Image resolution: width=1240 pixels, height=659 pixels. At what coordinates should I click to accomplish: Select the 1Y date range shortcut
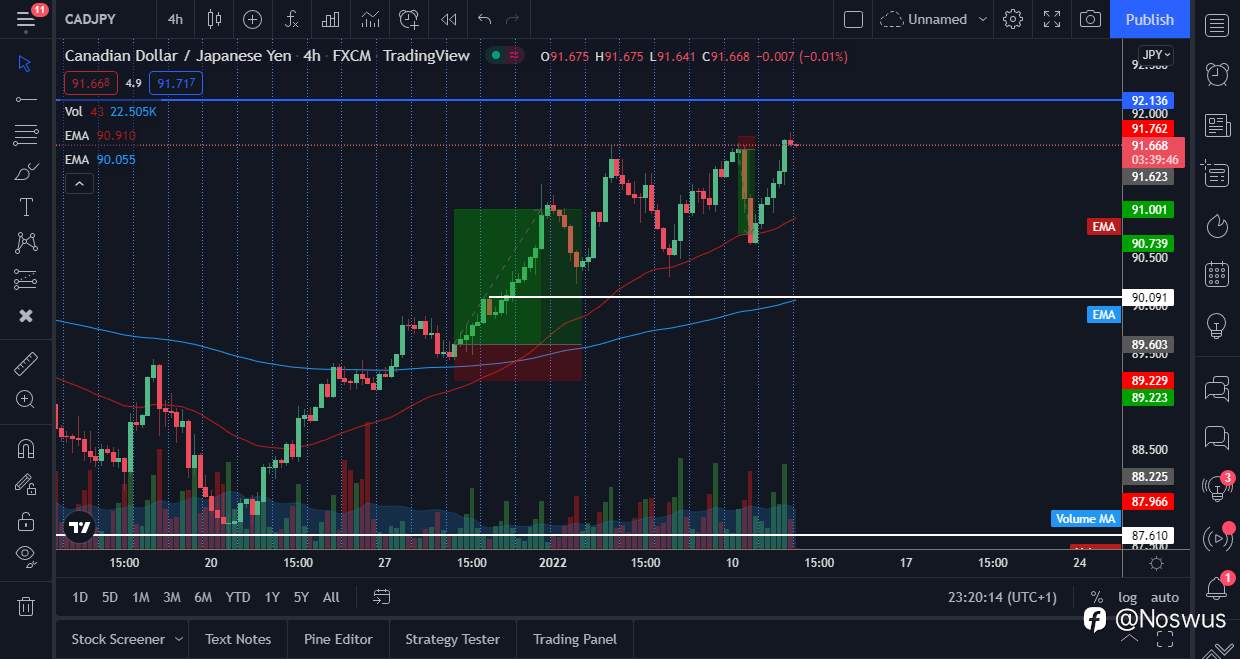click(271, 597)
